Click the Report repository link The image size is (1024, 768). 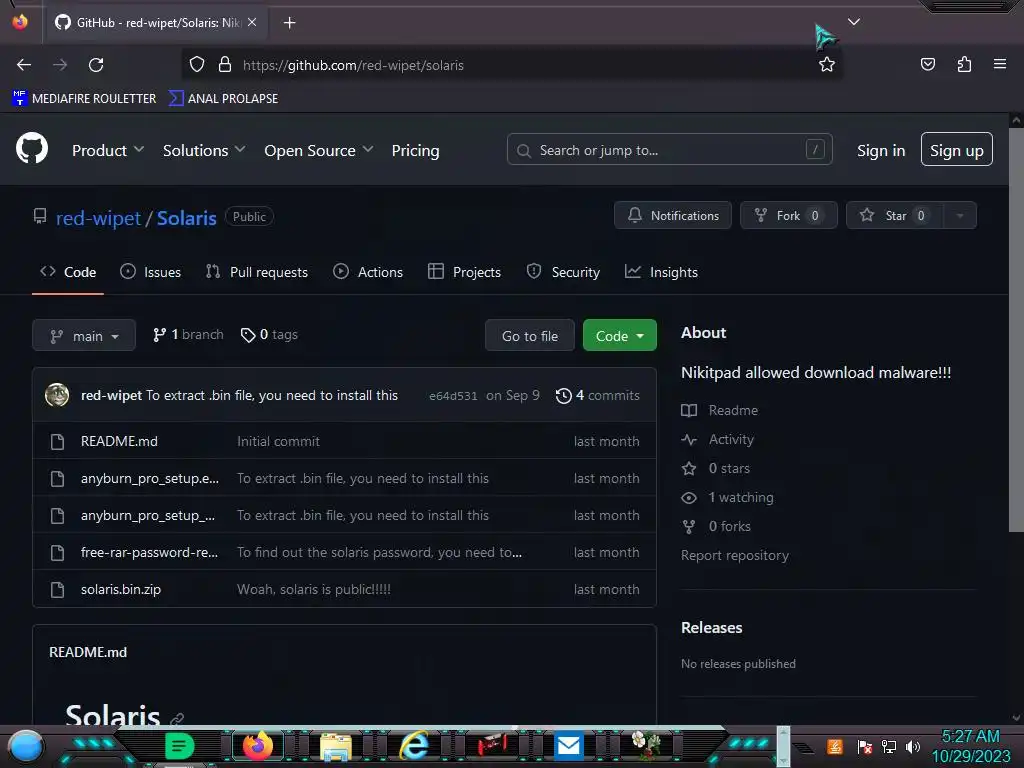[x=735, y=555]
